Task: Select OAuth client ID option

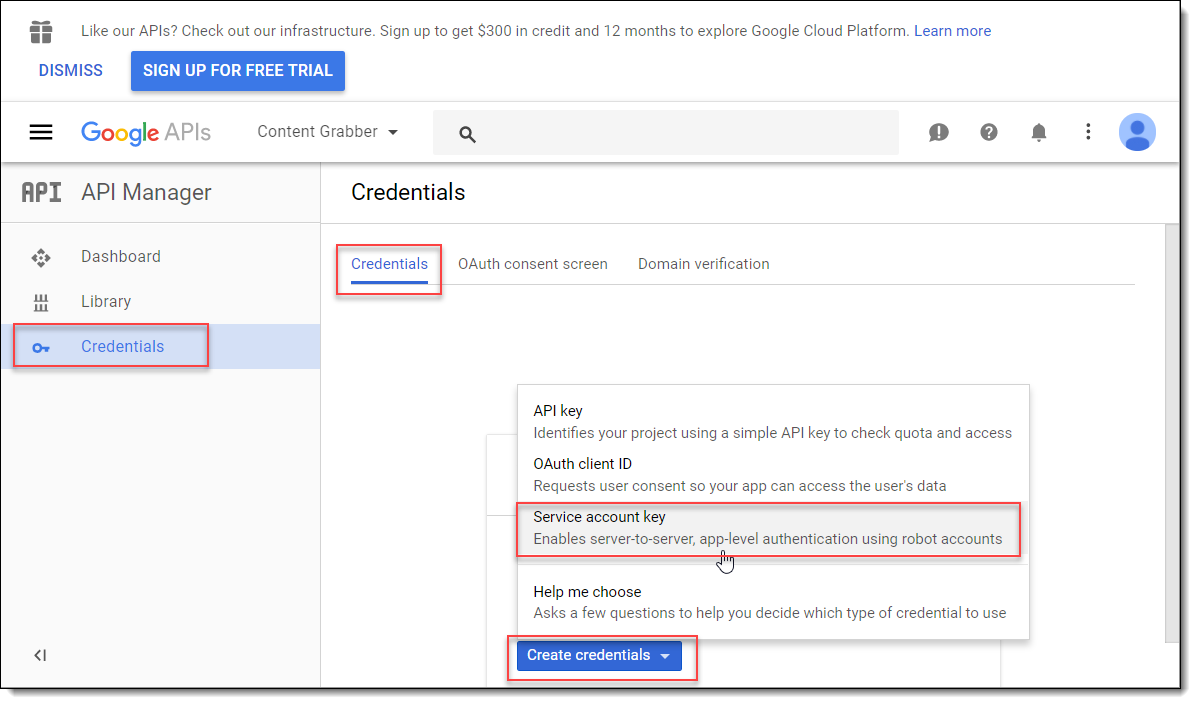Action: [773, 474]
